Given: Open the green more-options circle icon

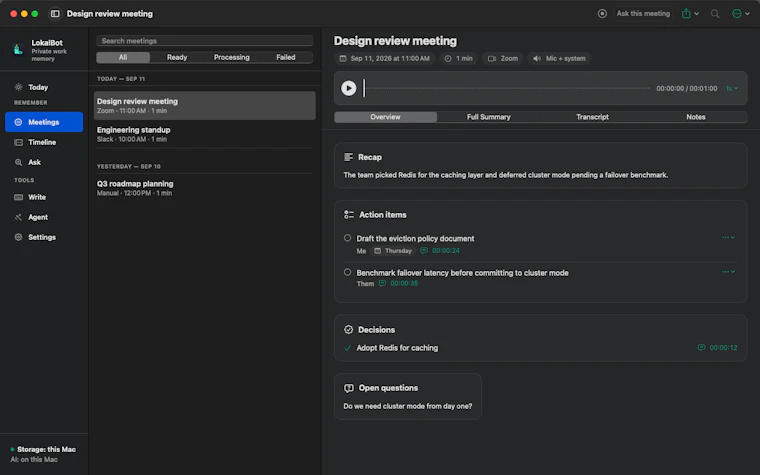Looking at the screenshot, I should pos(740,14).
